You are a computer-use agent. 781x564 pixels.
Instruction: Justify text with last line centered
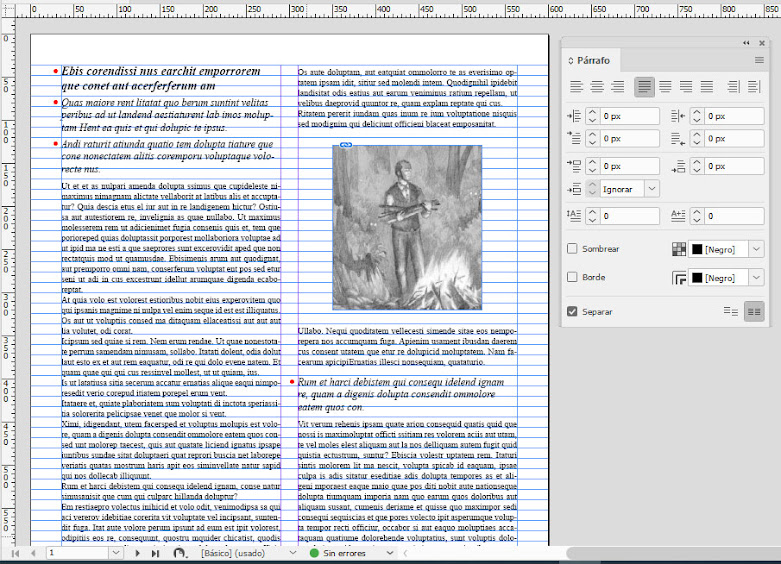tap(665, 87)
